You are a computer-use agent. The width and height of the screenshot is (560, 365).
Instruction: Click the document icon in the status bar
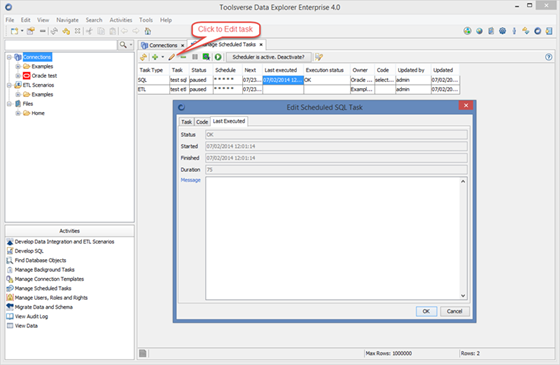pos(143,354)
